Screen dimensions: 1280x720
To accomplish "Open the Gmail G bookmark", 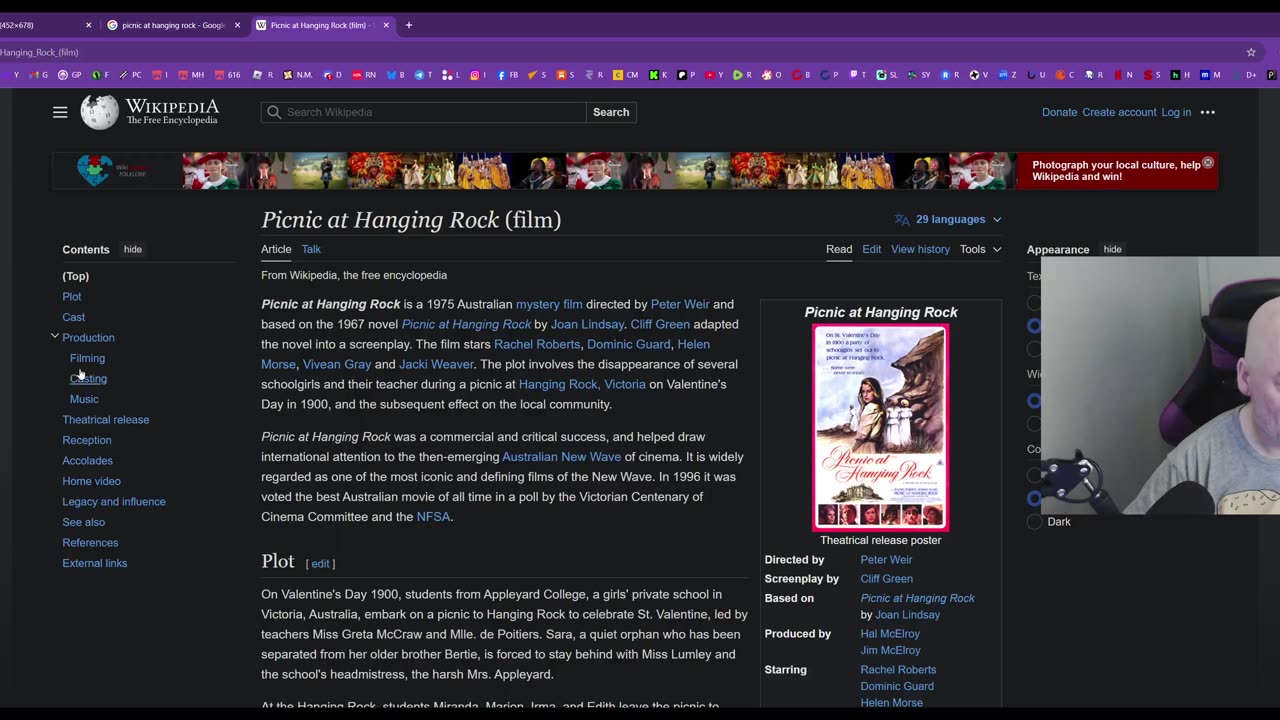I will coord(39,74).
